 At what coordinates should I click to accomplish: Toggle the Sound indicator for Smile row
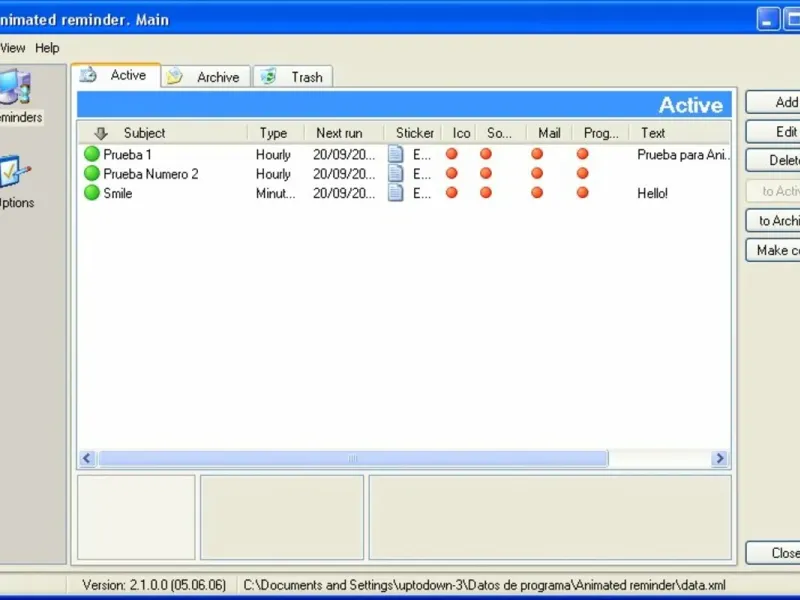point(486,193)
